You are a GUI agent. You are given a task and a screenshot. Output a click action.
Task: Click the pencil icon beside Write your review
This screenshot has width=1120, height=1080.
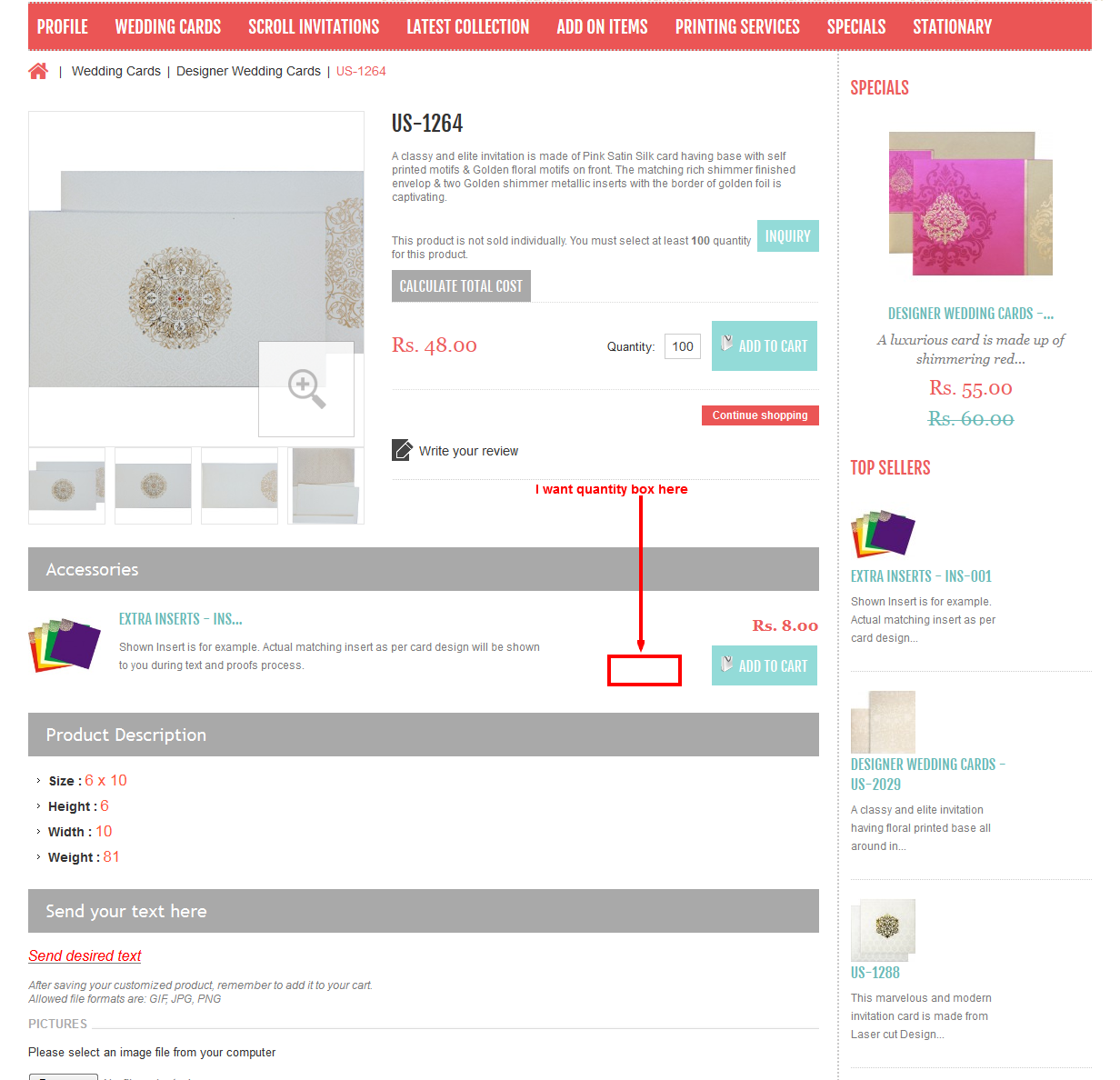pos(402,450)
